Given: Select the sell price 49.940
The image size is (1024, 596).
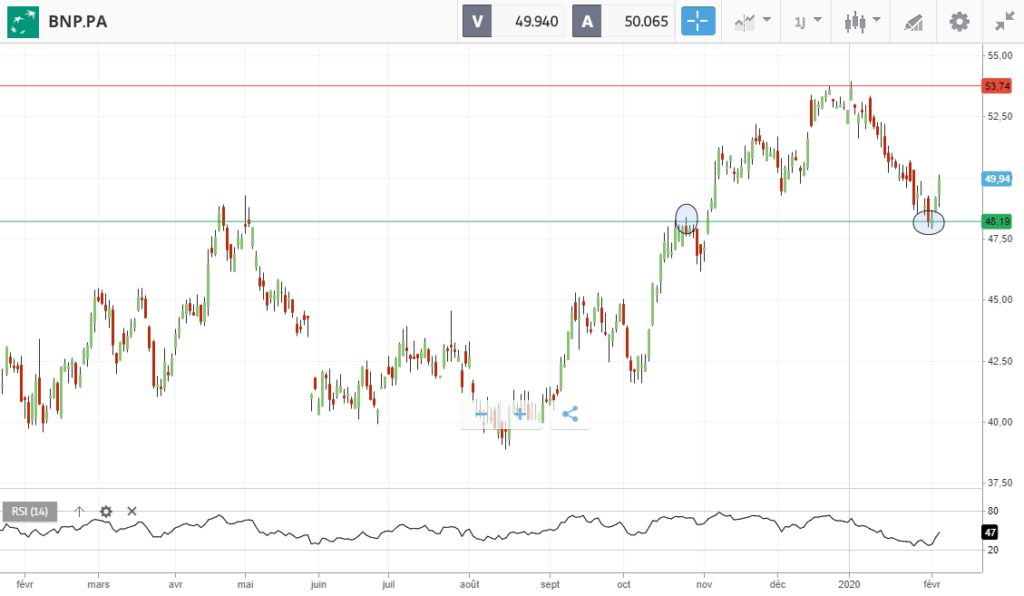Looking at the screenshot, I should [x=536, y=22].
